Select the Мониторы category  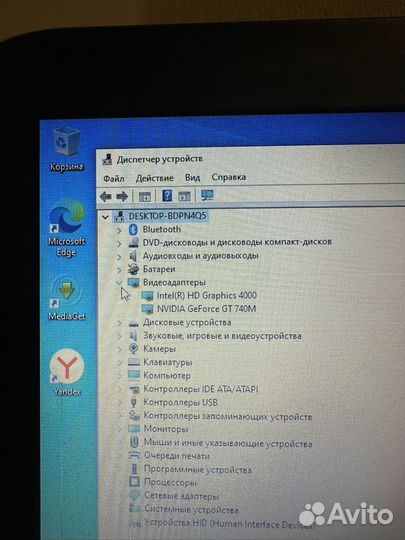pos(166,429)
